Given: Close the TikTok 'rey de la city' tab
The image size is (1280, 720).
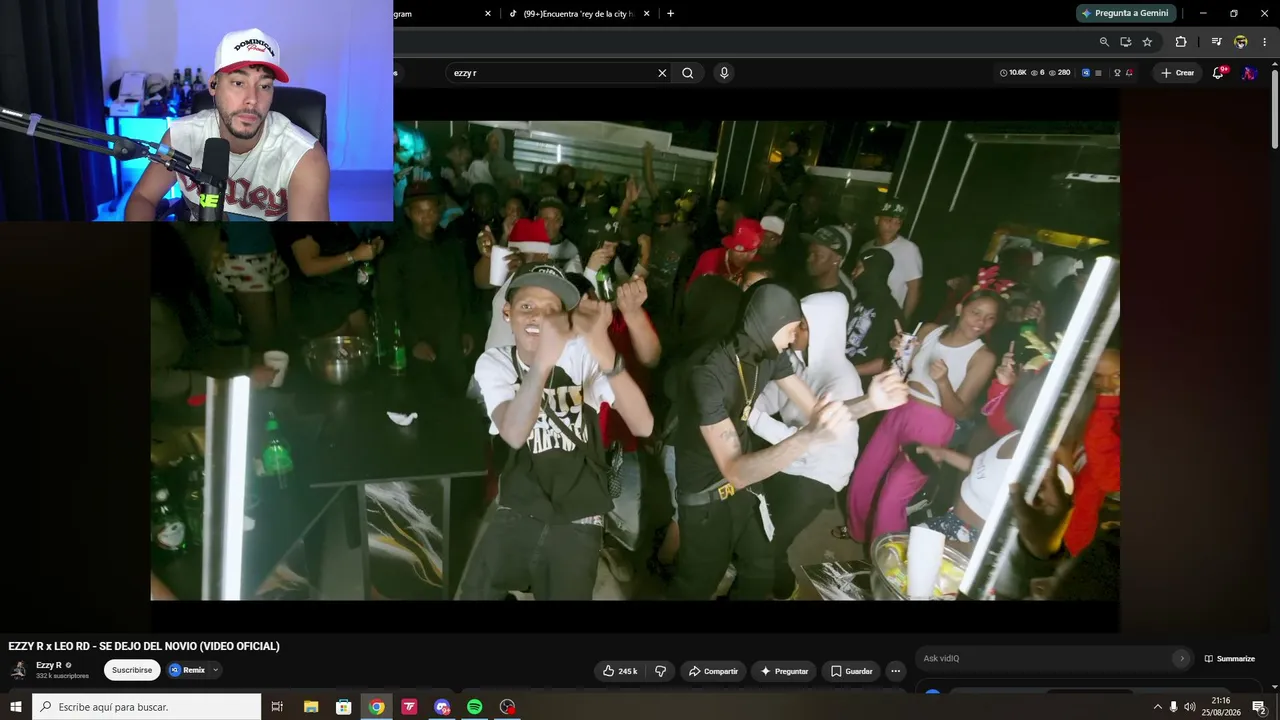Looking at the screenshot, I should point(647,13).
